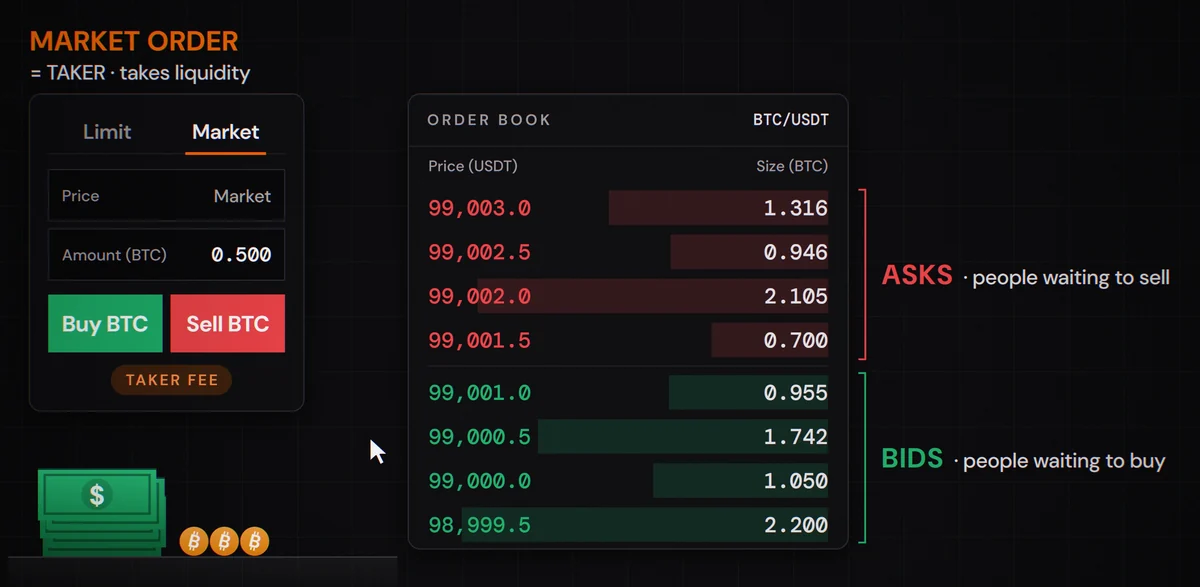Click the TAKER FEE badge
Image resolution: width=1200 pixels, height=587 pixels.
point(172,380)
